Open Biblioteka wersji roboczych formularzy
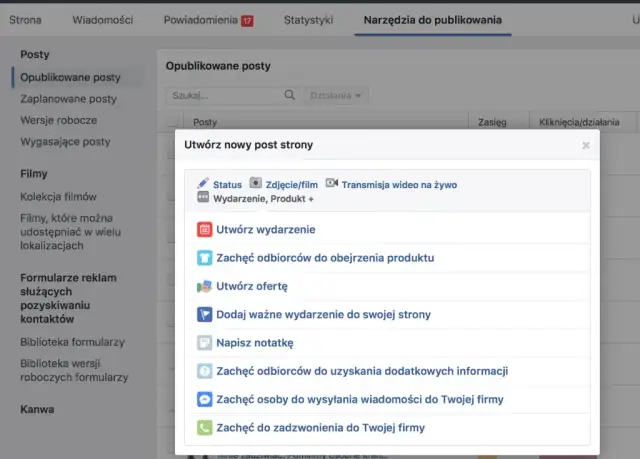Viewport: 640px width, 459px height. (x=74, y=370)
